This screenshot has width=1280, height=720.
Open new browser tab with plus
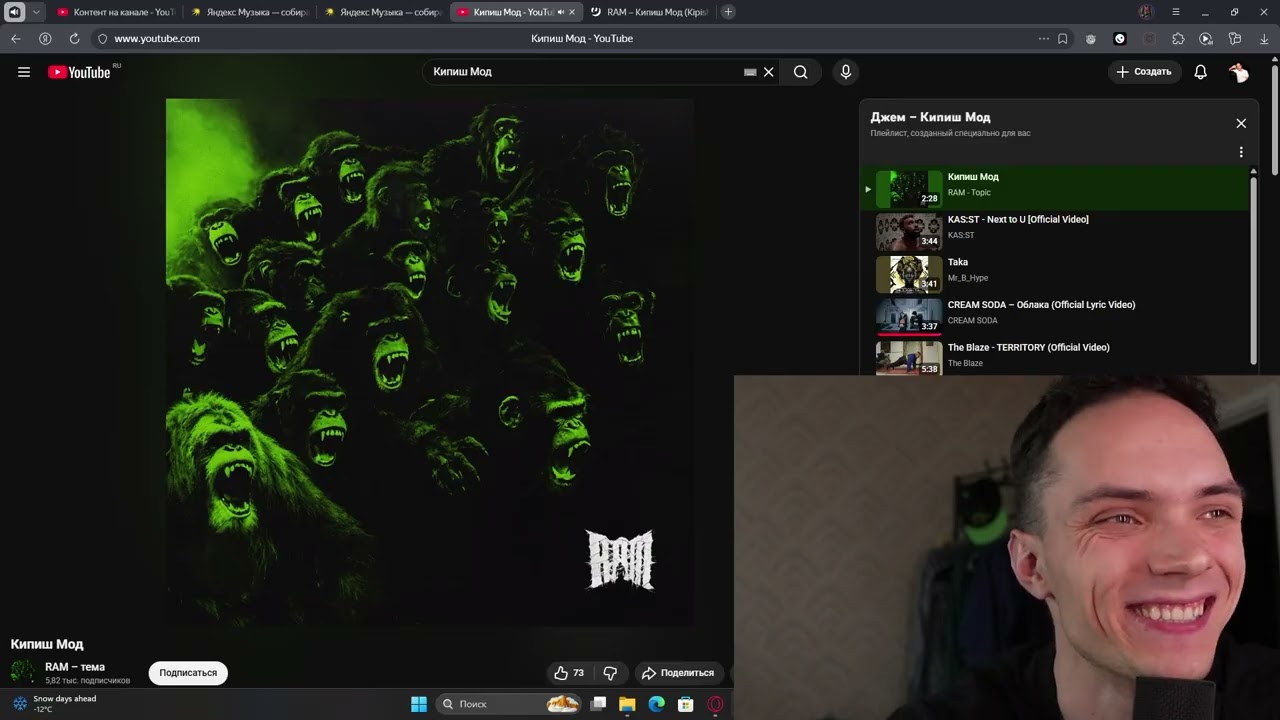point(728,12)
